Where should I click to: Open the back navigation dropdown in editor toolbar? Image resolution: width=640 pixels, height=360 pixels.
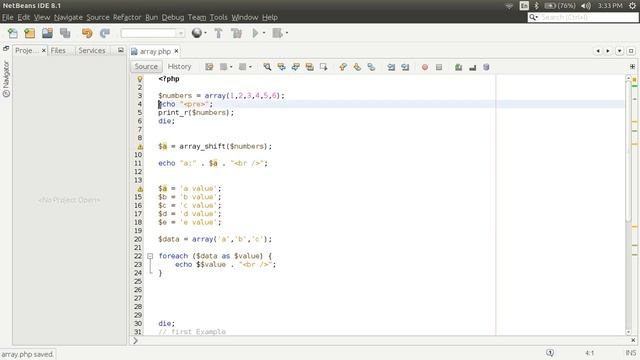click(231, 67)
